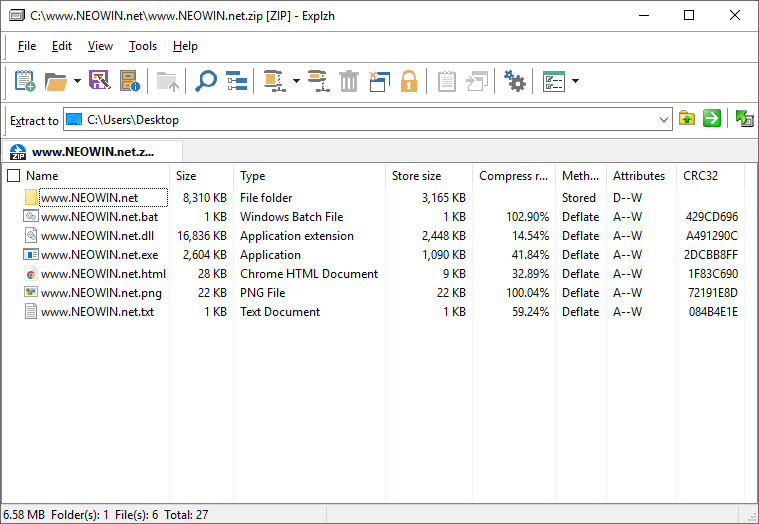The height and width of the screenshot is (524, 759).
Task: Sort by the Type column header
Action: pyautogui.click(x=253, y=176)
